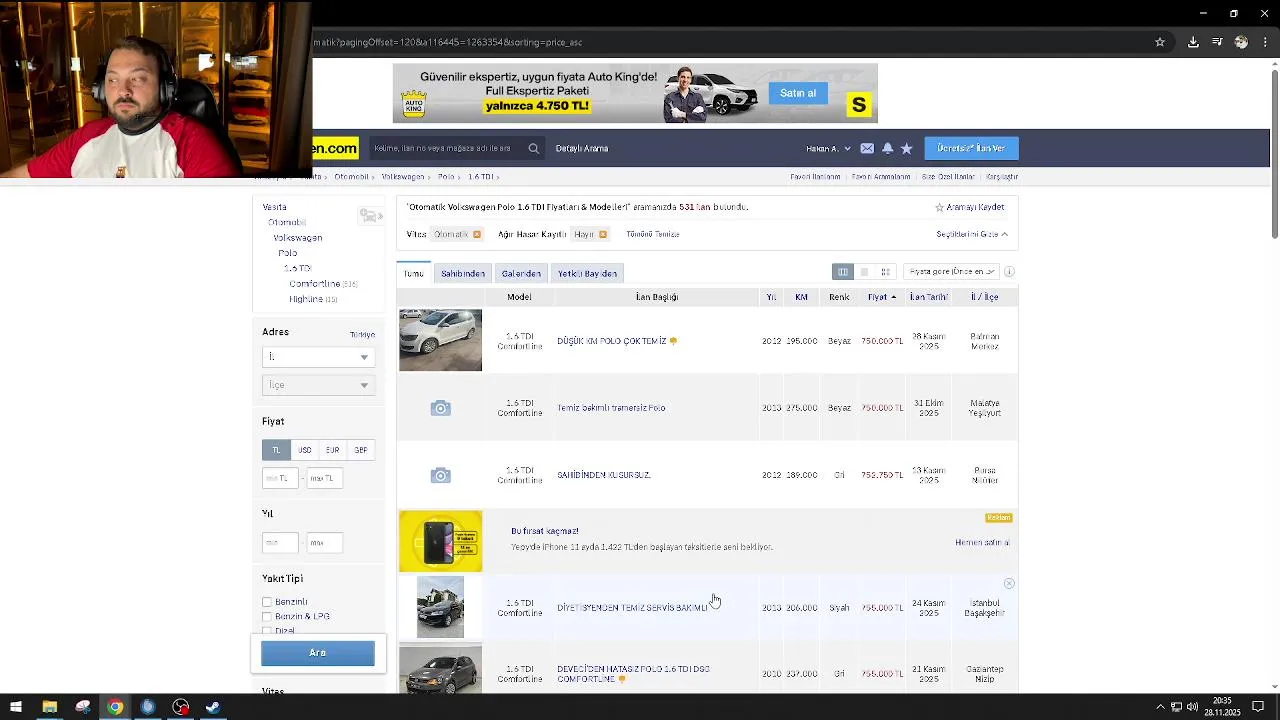Viewport: 1280px width, 720px height.
Task: Open the notifications bell icon
Action: 887,148
